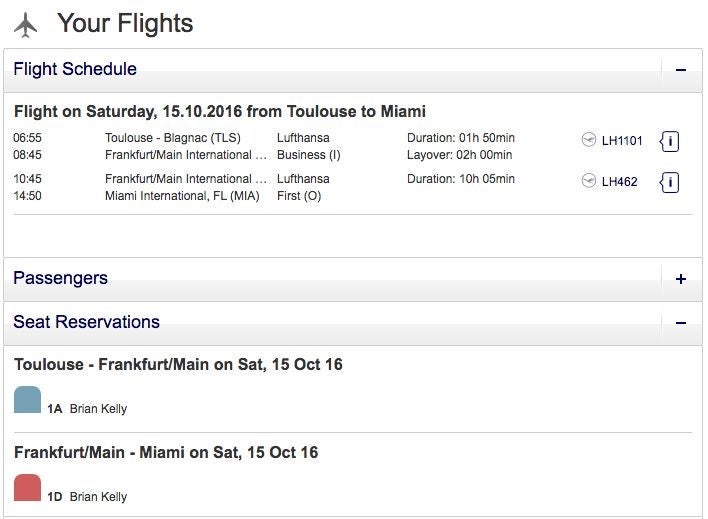Image resolution: width=708 pixels, height=519 pixels.
Task: Click Lufthansa crane logo next to LH1101
Action: pos(588,140)
